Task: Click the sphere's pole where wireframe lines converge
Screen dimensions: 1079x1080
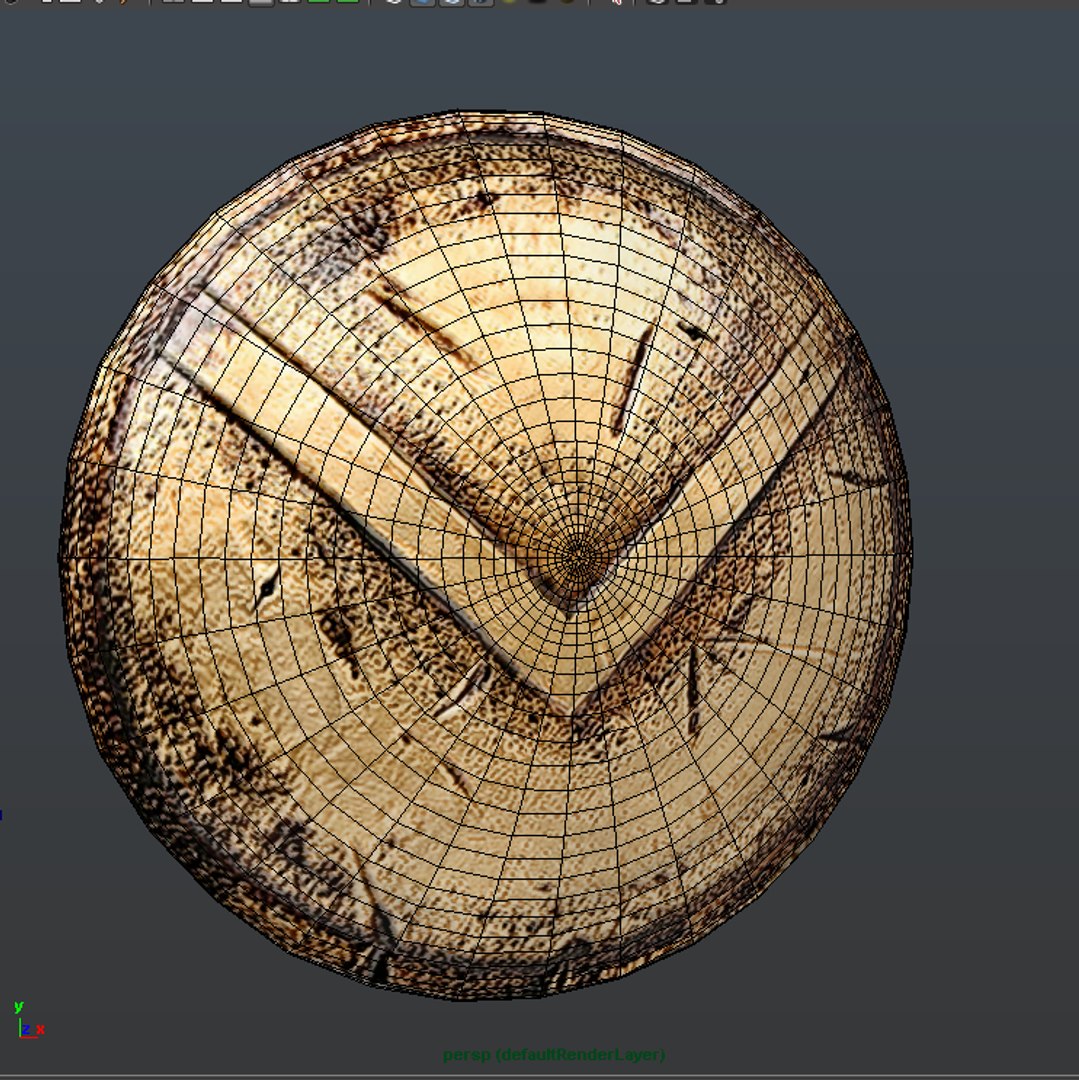Action: pos(579,554)
